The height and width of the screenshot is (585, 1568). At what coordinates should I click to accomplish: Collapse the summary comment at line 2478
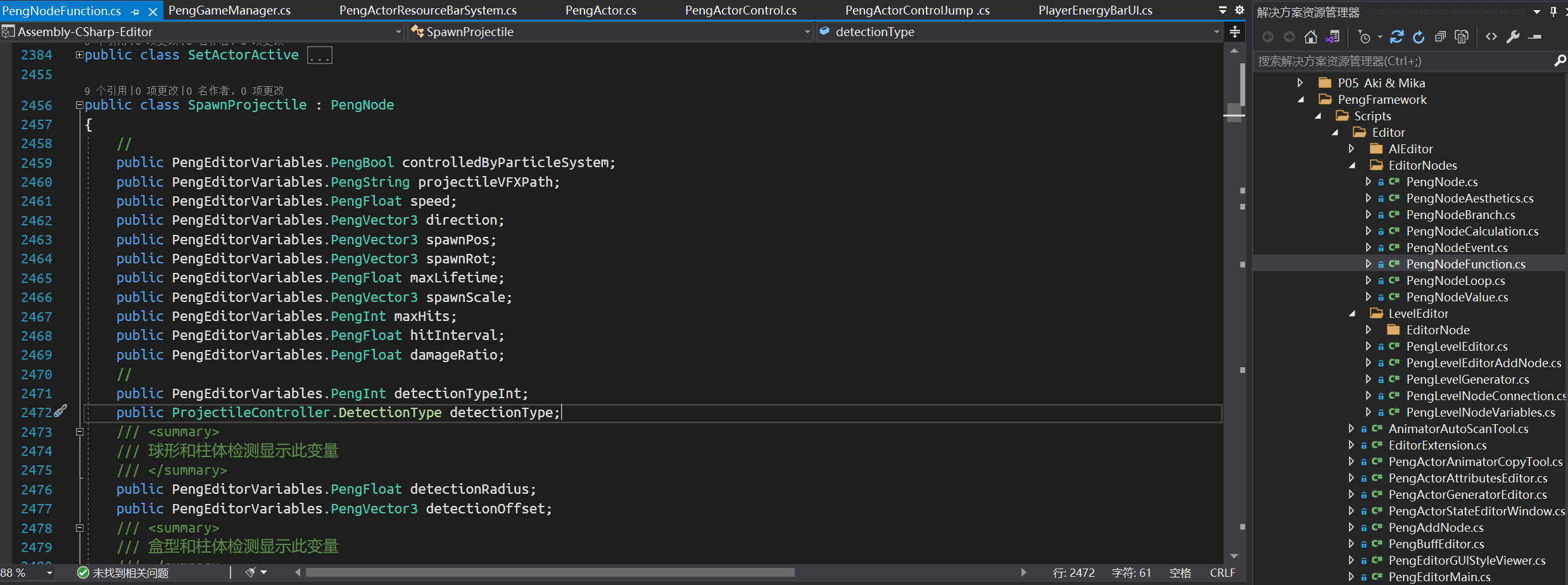[79, 528]
